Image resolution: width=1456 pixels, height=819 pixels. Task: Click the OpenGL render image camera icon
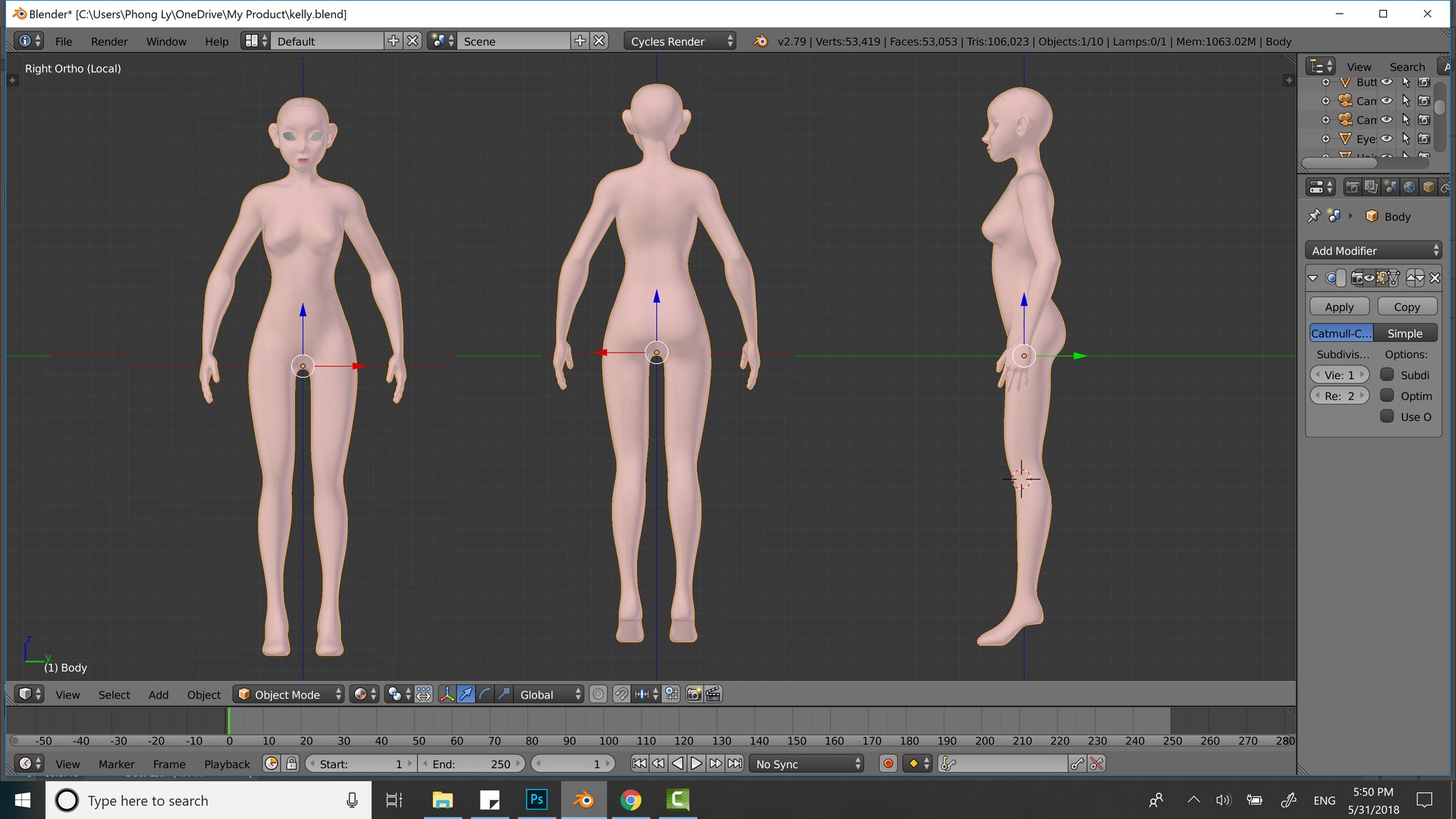click(693, 695)
